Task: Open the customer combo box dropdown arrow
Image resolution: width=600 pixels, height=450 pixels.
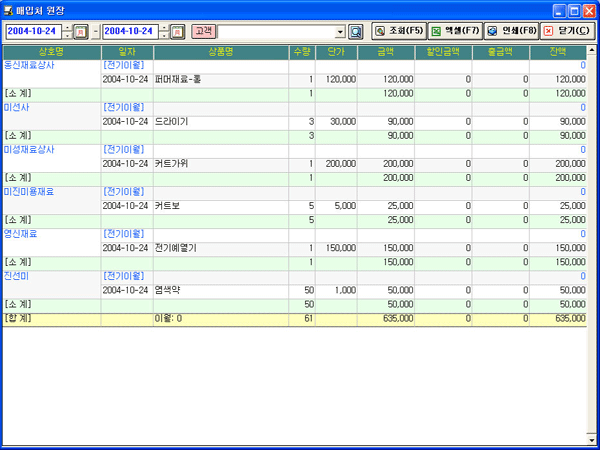Action: [340, 32]
